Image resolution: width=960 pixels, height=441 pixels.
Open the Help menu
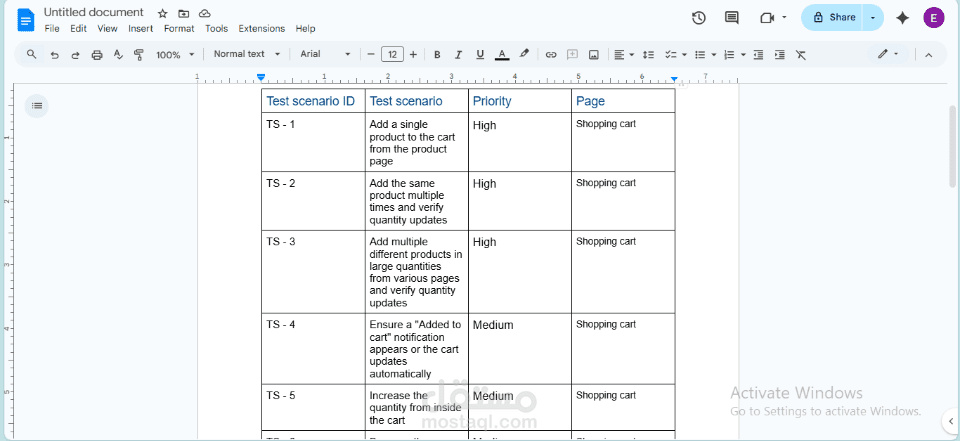306,29
